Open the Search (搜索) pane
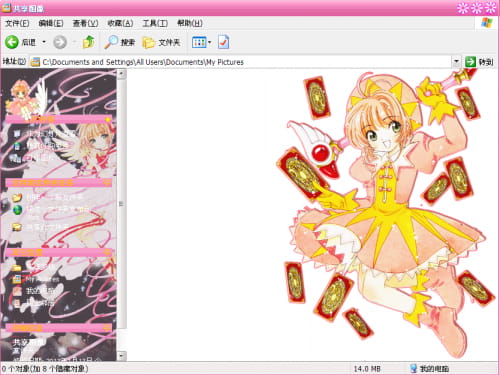 point(119,42)
